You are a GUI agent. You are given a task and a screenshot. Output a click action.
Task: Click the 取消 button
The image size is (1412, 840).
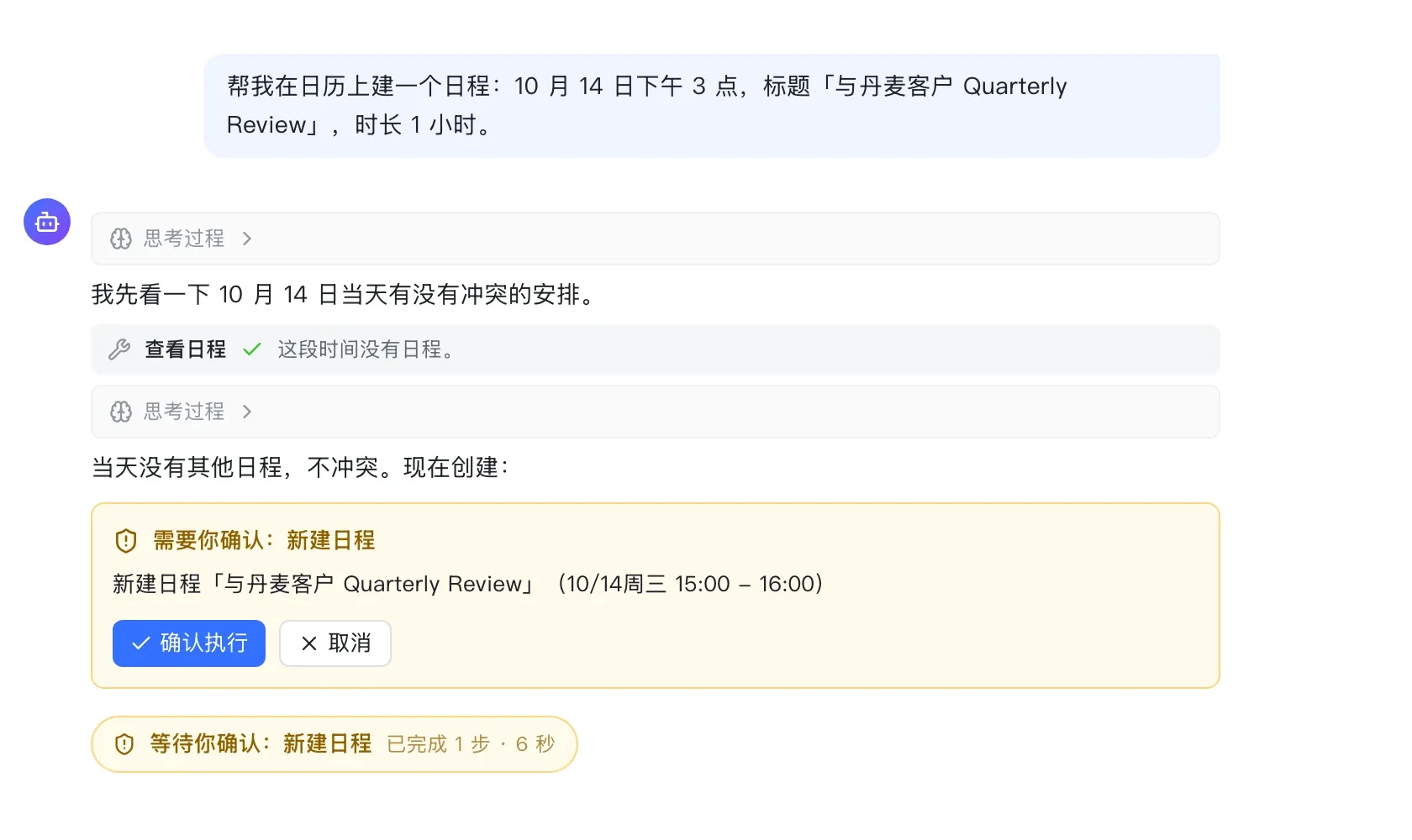point(335,643)
